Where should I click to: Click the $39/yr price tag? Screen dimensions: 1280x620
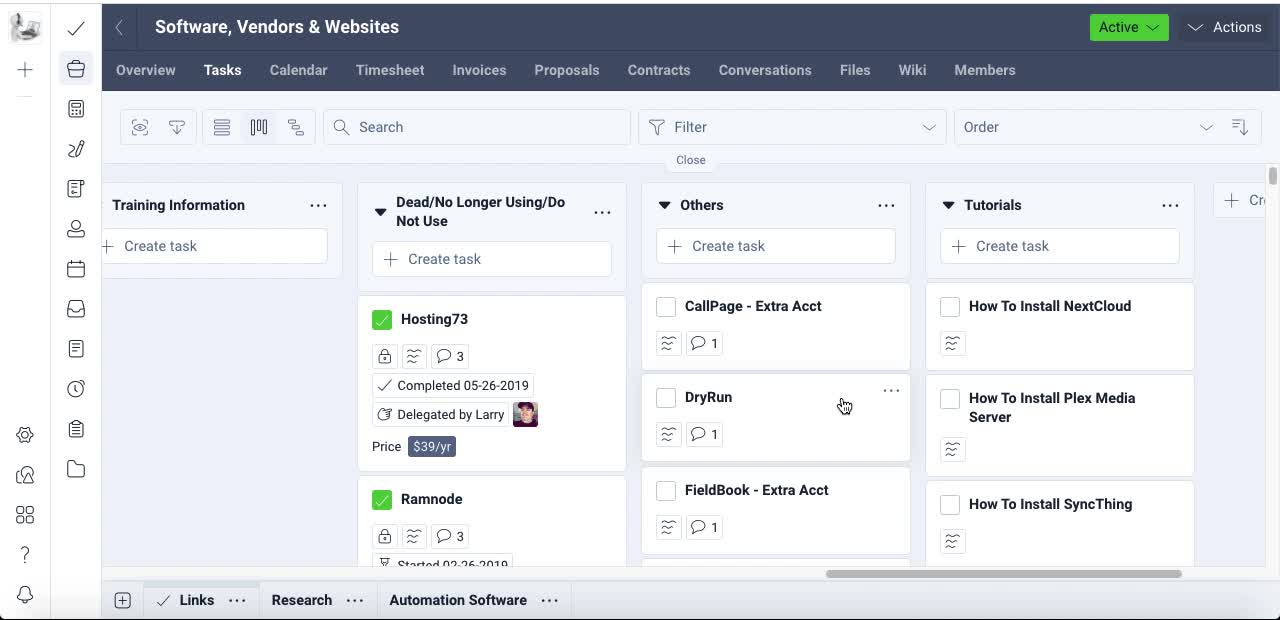[432, 447]
